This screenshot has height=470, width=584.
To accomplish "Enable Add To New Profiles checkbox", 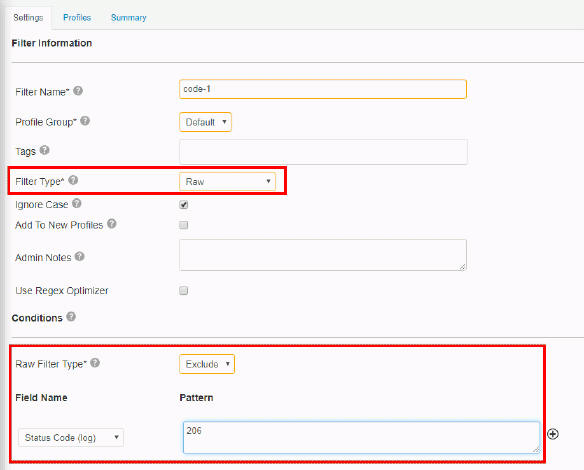I will (x=184, y=225).
